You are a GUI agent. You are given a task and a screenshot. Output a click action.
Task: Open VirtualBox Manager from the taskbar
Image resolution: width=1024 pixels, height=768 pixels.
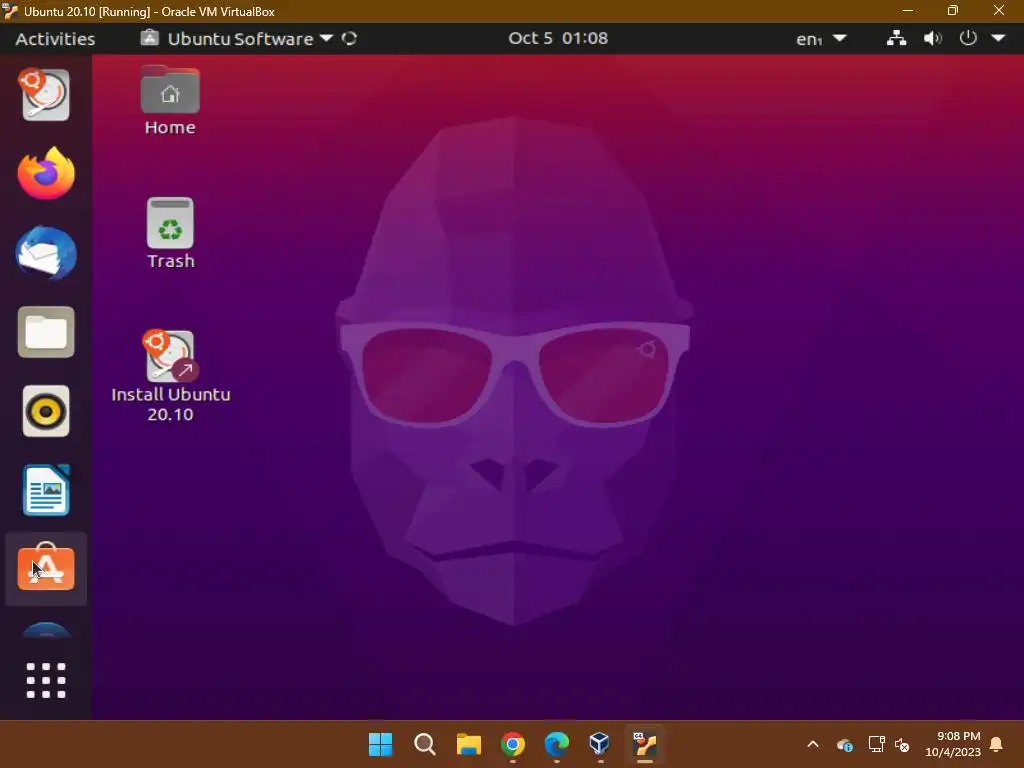[600, 744]
